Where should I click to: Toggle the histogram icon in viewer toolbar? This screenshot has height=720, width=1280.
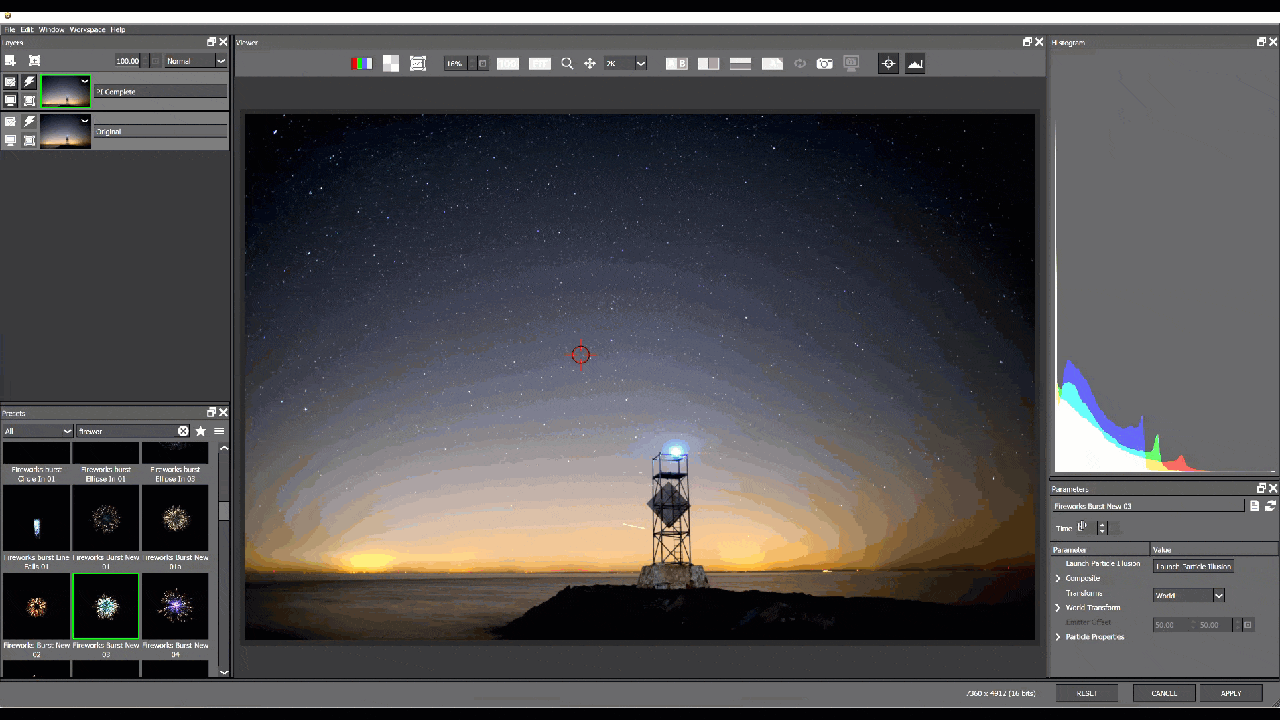tap(915, 63)
